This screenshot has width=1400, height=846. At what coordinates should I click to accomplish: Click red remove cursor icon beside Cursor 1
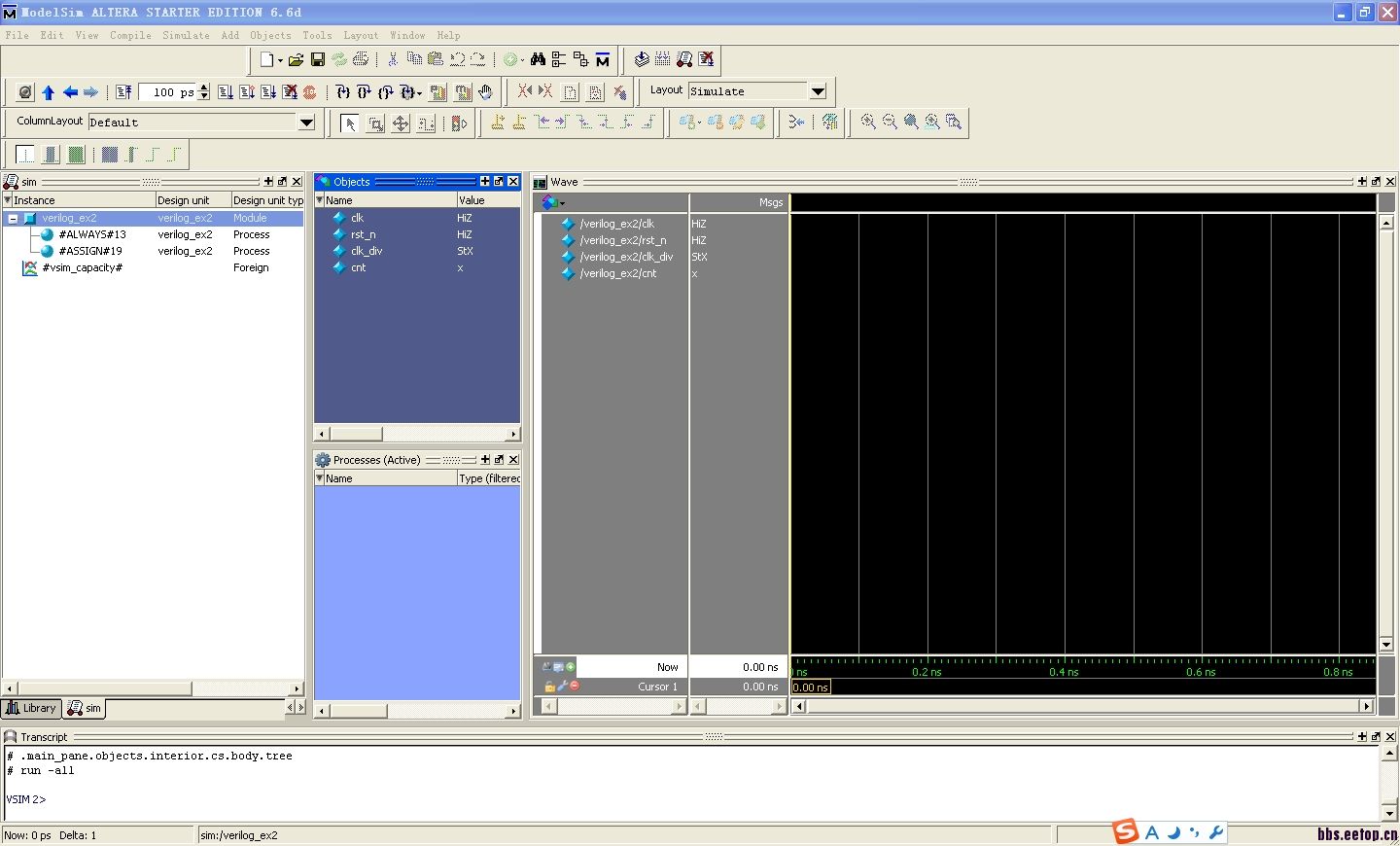(575, 686)
